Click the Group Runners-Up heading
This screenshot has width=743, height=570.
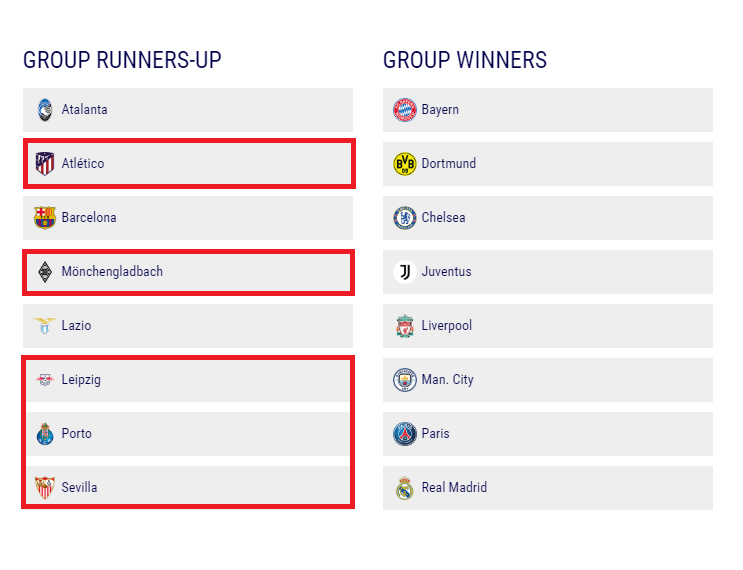122,60
